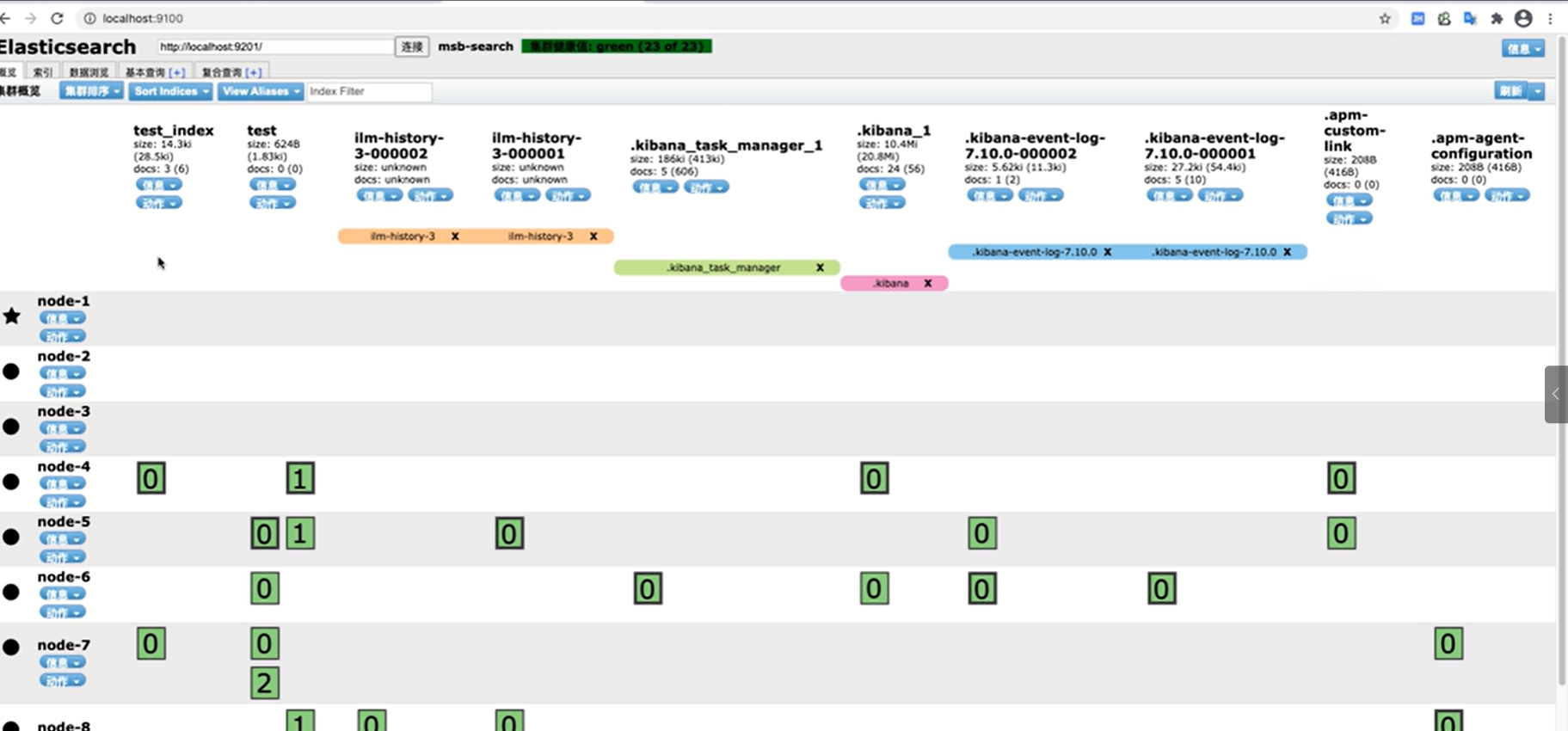Open the Chrome three-dot menu
Viewport: 1568px width, 731px height.
tap(1551, 18)
